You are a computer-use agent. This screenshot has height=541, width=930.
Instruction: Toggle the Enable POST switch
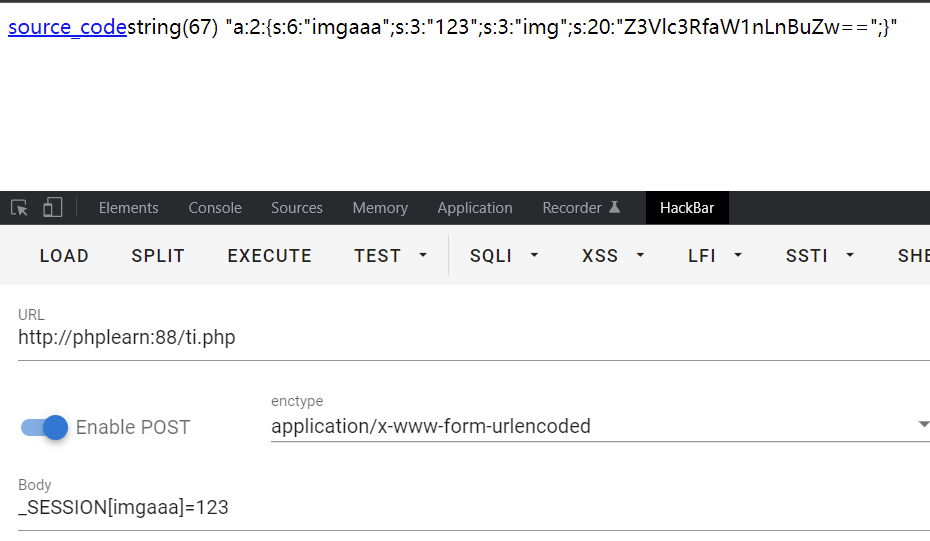click(45, 427)
